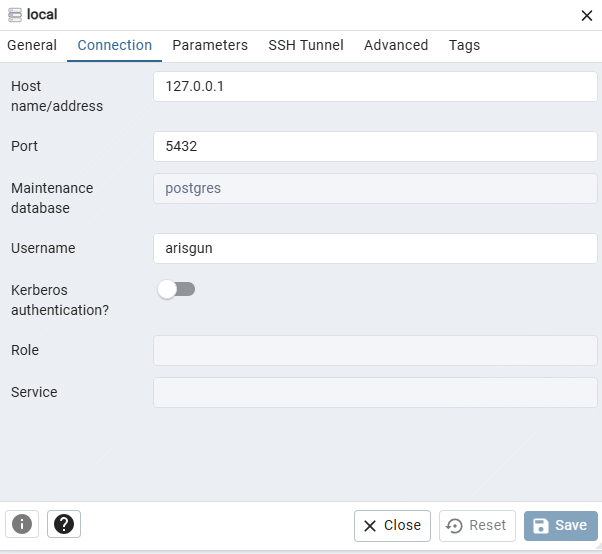The width and height of the screenshot is (602, 554).
Task: Select the Advanced tab
Action: tap(396, 45)
